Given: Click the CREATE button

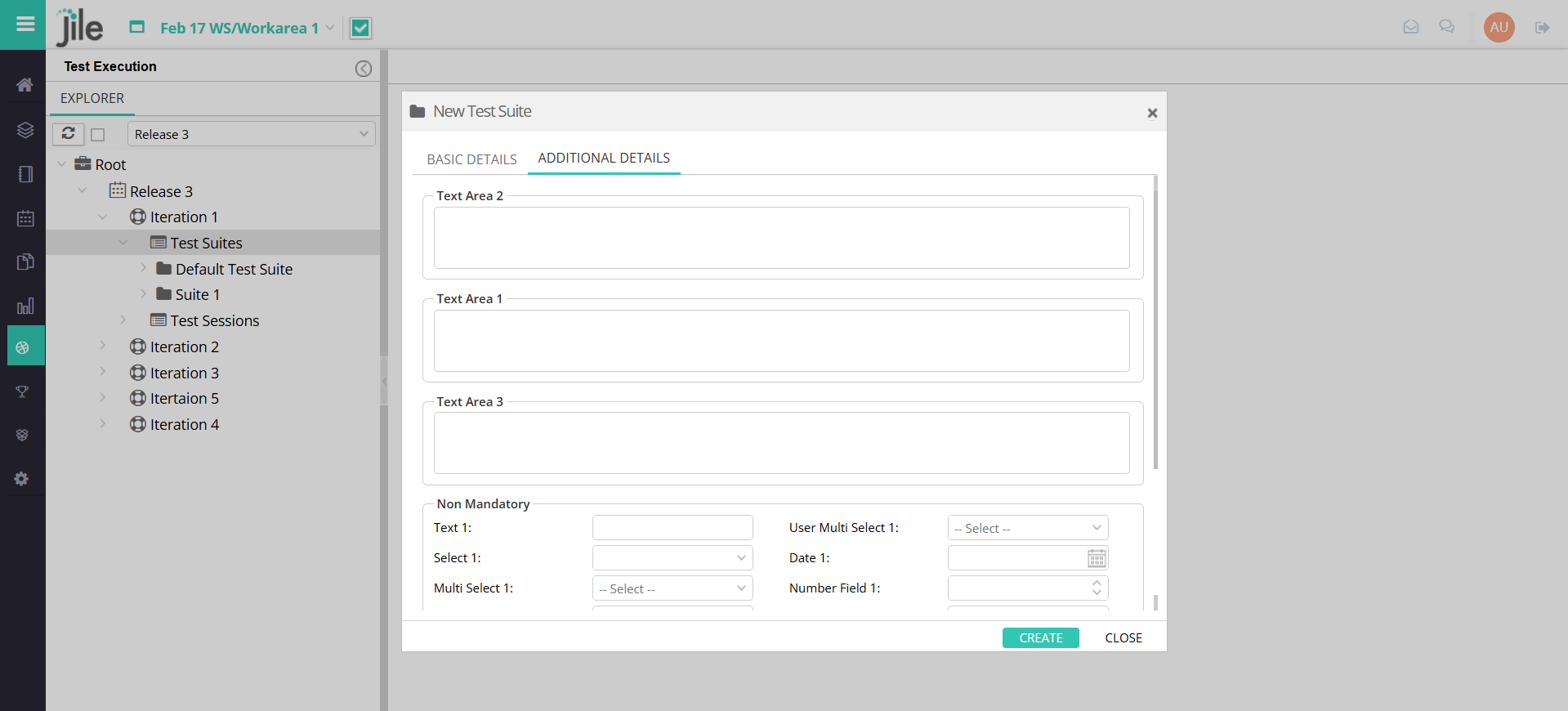Looking at the screenshot, I should [x=1040, y=638].
